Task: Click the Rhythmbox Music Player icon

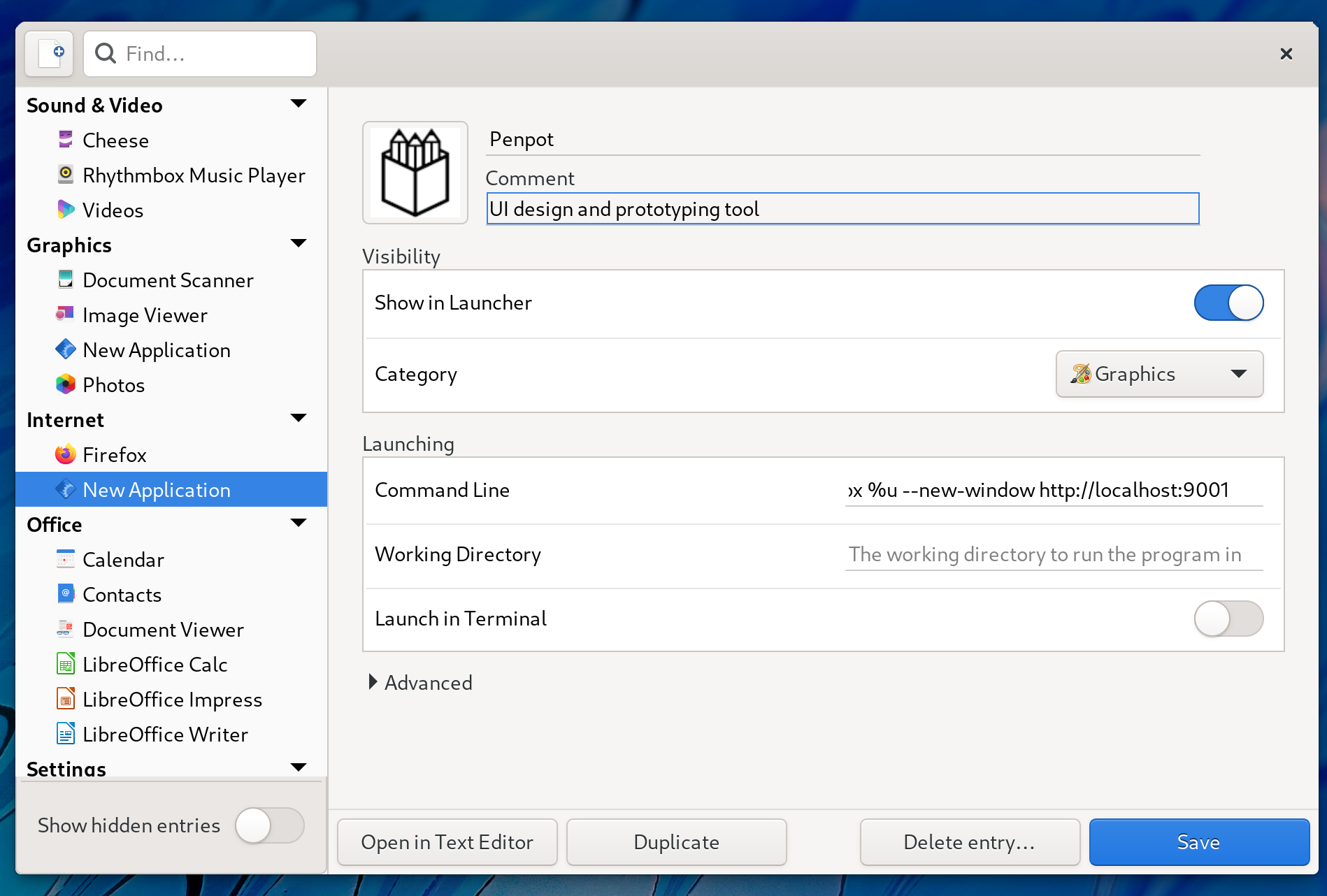Action: pos(66,174)
